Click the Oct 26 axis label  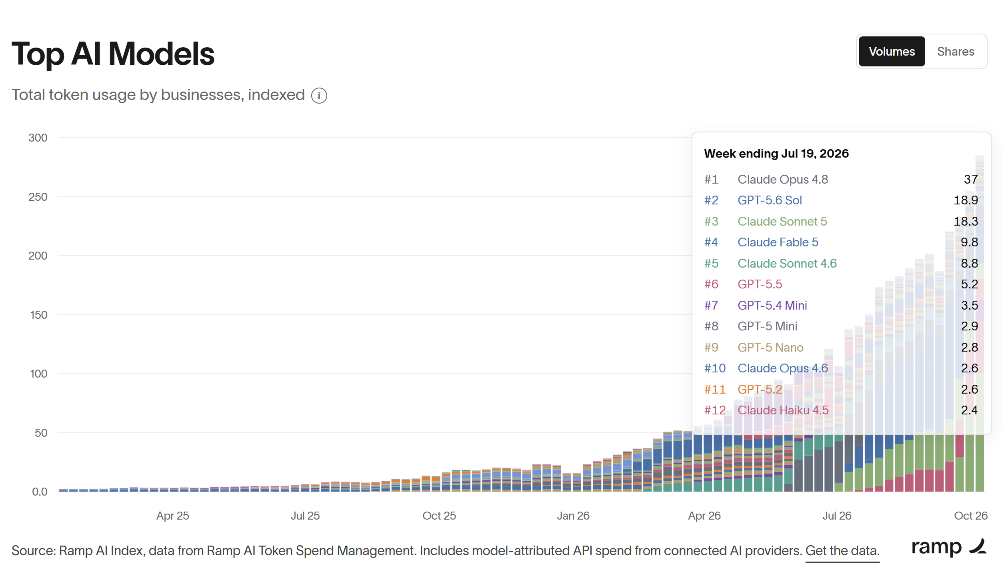click(971, 516)
